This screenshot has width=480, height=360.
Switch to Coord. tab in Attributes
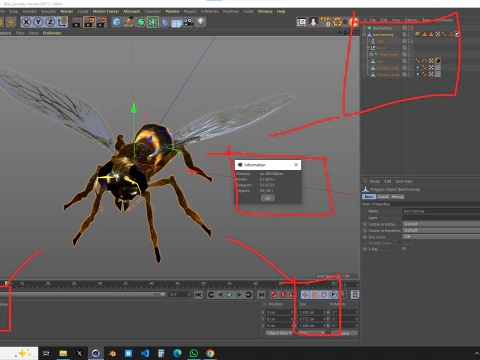point(383,197)
